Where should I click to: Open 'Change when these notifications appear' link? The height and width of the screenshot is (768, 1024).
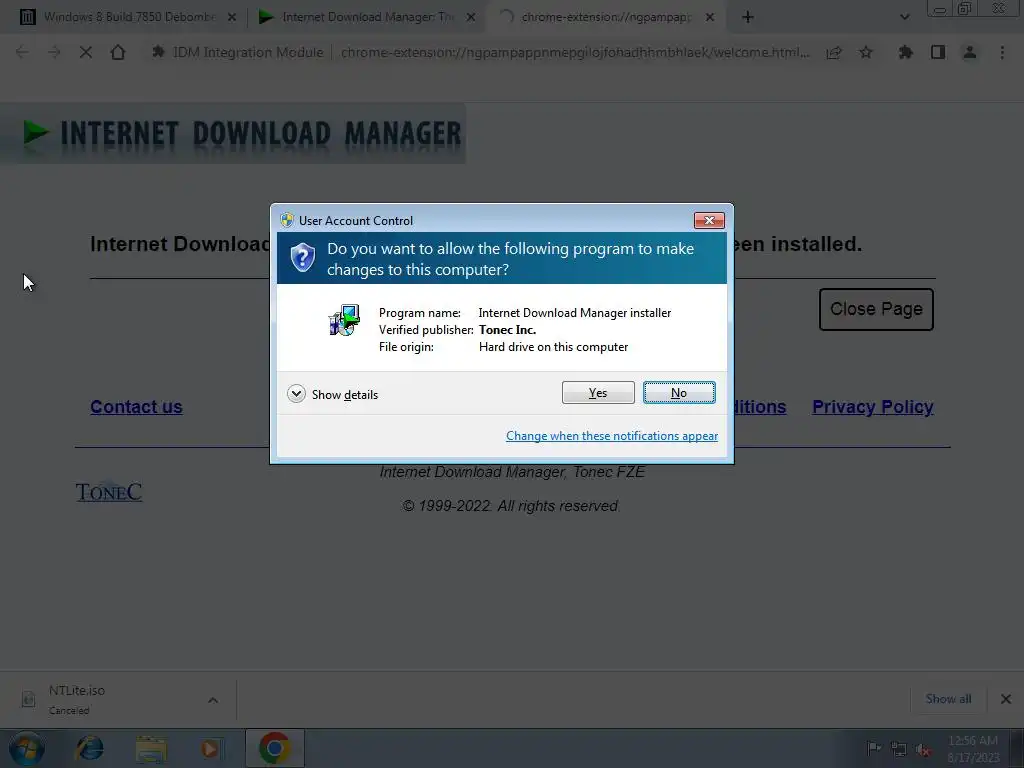[611, 436]
